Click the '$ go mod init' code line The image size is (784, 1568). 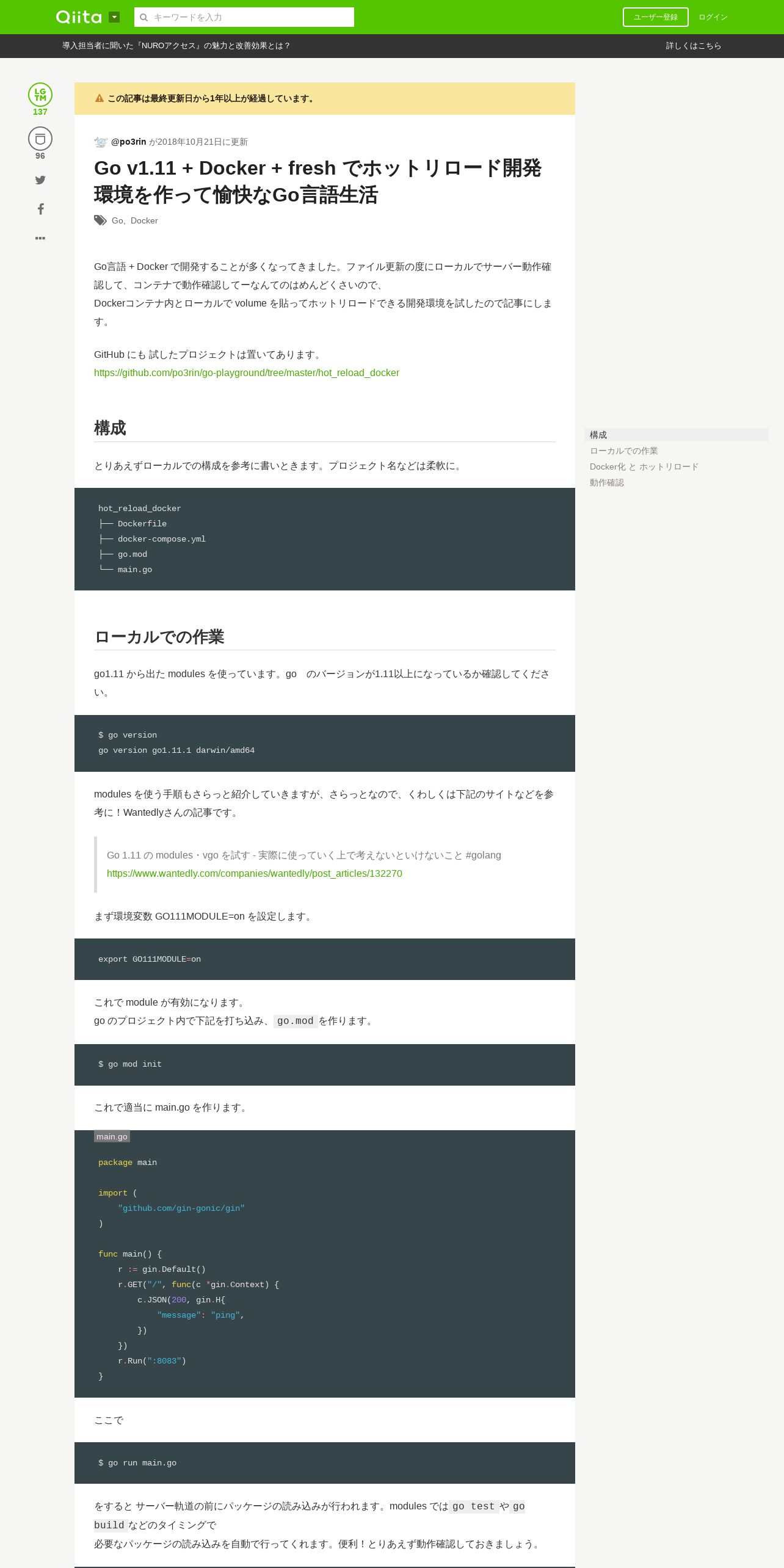coord(130,1064)
